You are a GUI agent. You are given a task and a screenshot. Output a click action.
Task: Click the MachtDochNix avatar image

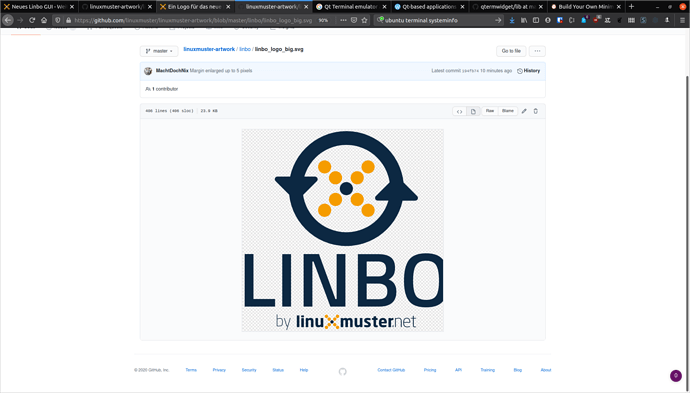pyautogui.click(x=148, y=71)
